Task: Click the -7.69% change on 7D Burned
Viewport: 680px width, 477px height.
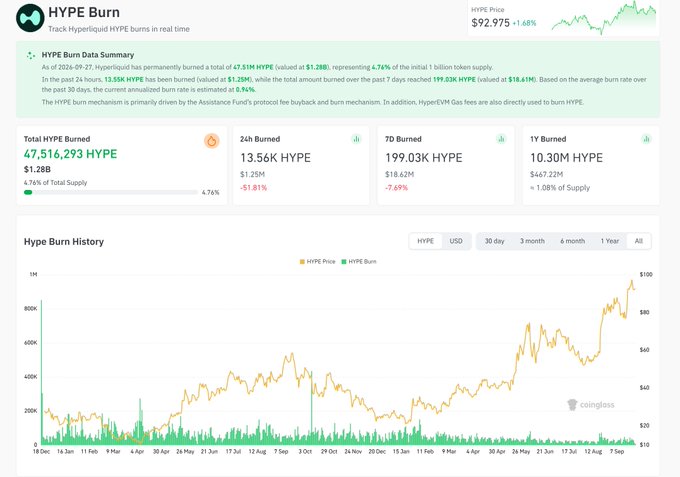Action: tap(396, 188)
